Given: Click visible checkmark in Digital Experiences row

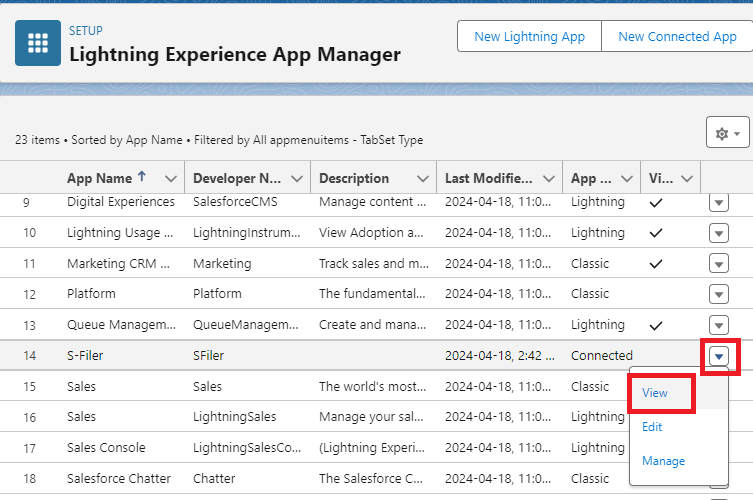Looking at the screenshot, I should tap(656, 203).
